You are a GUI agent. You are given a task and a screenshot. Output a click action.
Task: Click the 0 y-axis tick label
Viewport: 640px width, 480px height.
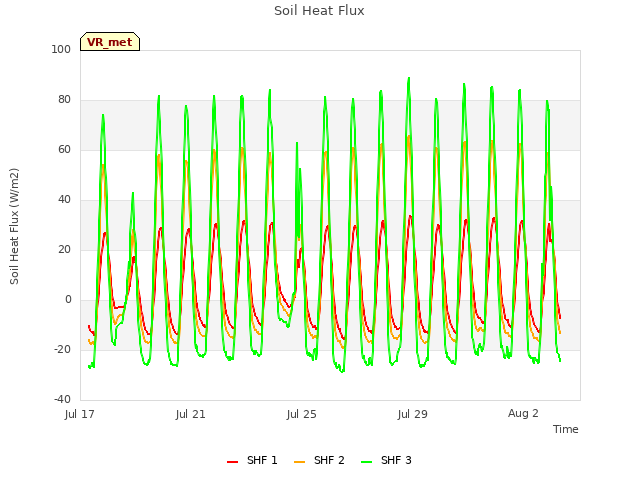[x=68, y=300]
